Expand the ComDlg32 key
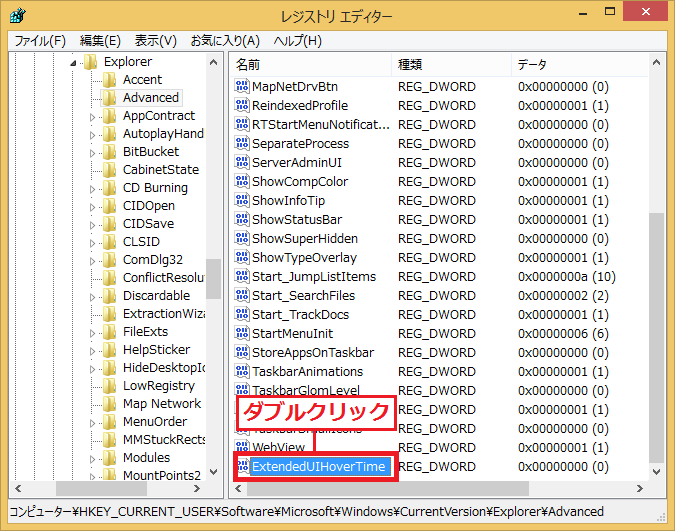Viewport: 675px width, 531px height. [92, 261]
